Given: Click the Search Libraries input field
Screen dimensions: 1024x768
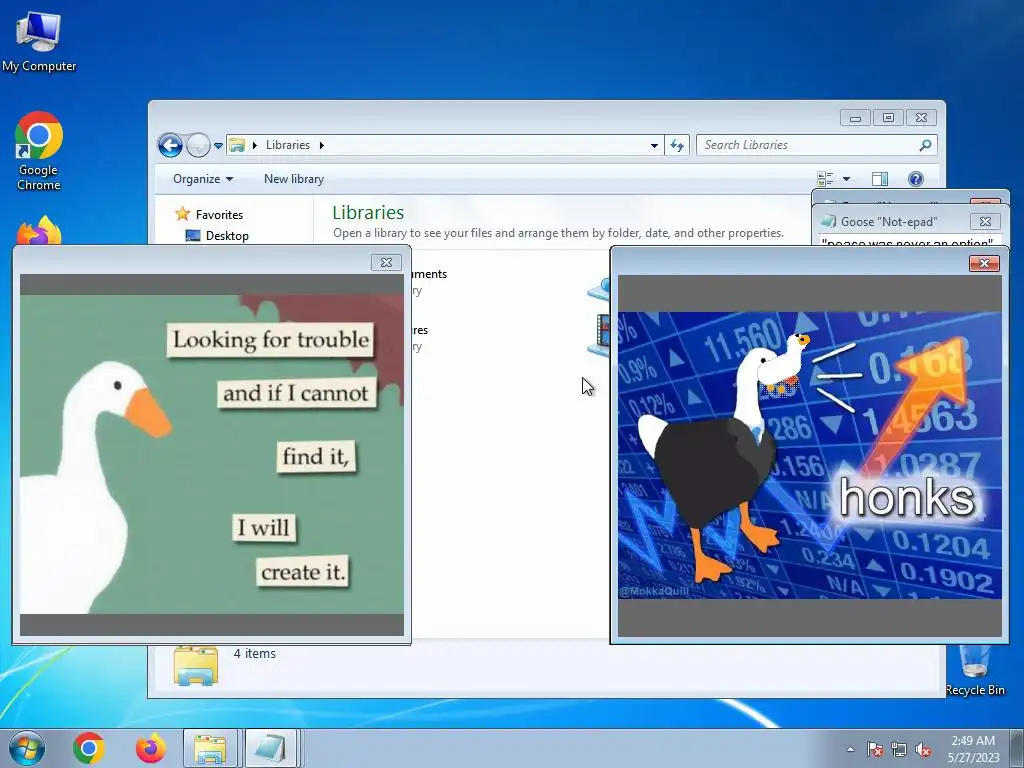Looking at the screenshot, I should 817,145.
